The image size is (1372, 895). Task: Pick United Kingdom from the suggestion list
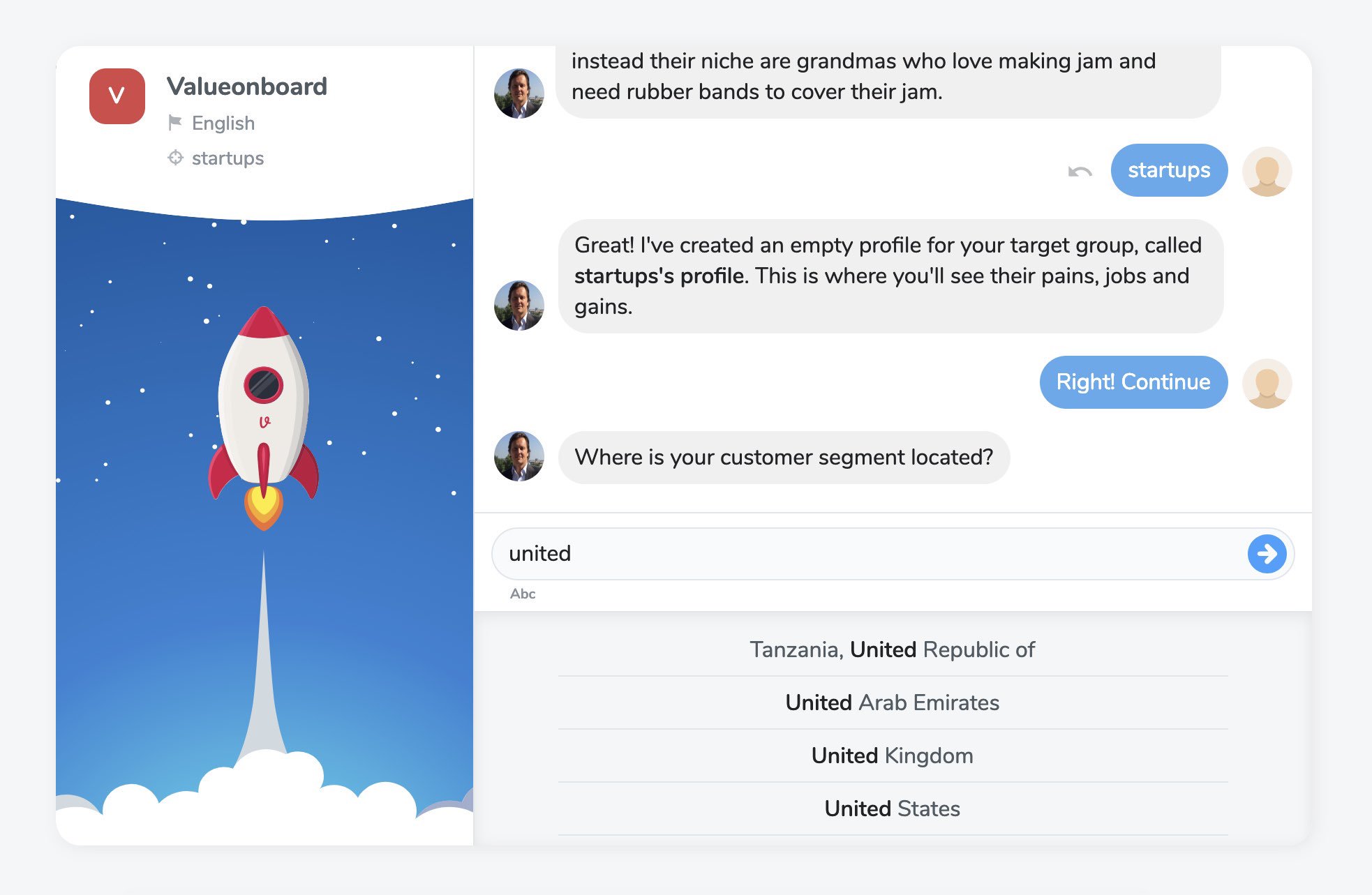[892, 755]
